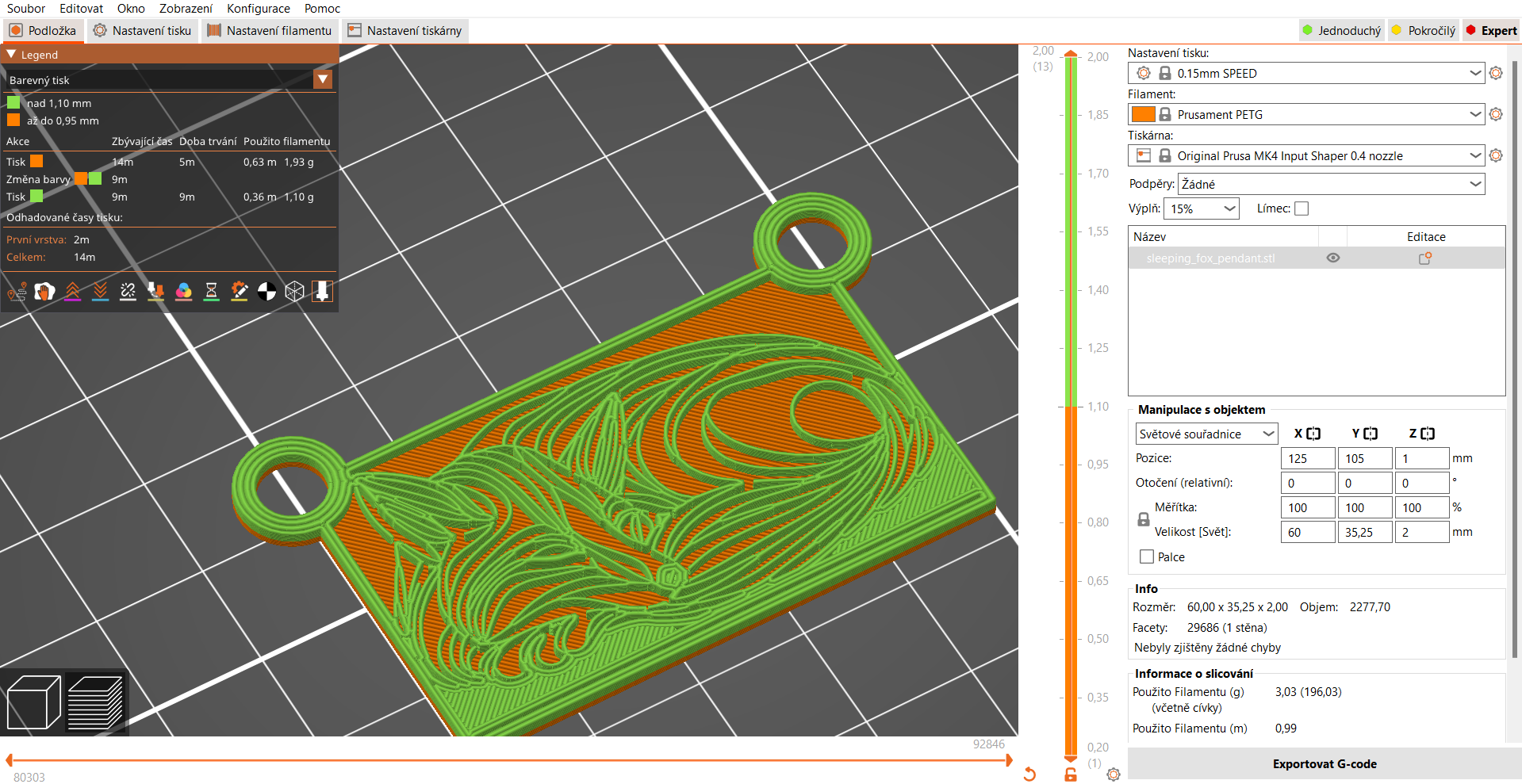
Task: Switch to the Nastavení filamentu tab
Action: click(269, 30)
